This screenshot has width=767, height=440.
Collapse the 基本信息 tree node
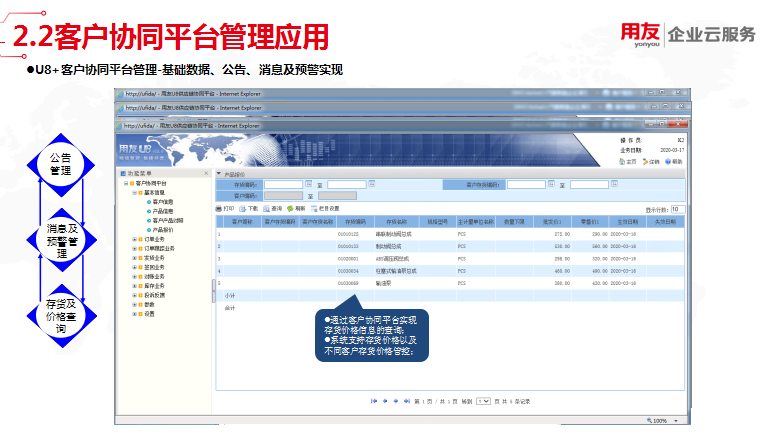[135, 193]
